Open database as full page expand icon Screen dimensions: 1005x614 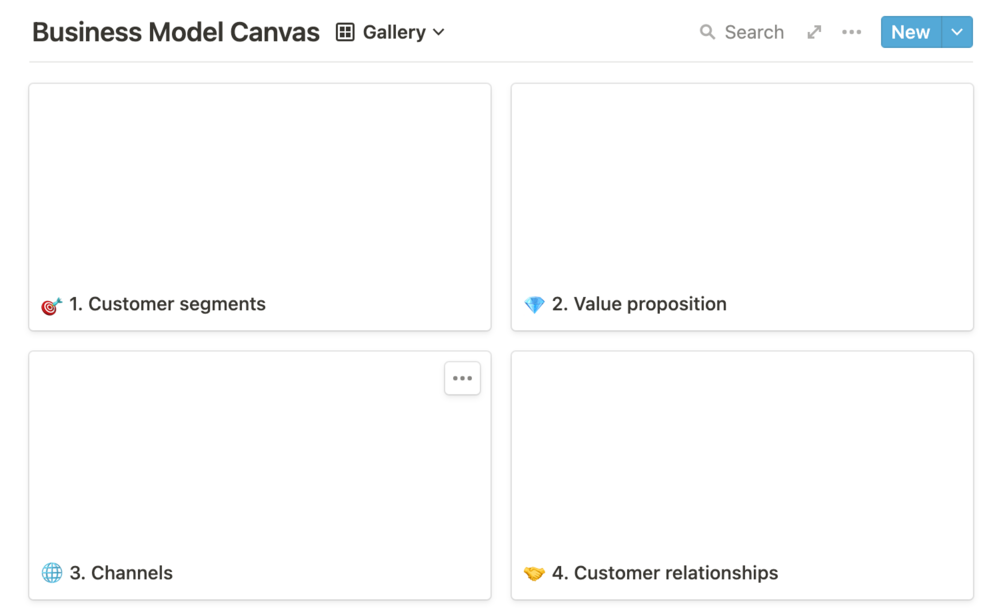click(814, 32)
